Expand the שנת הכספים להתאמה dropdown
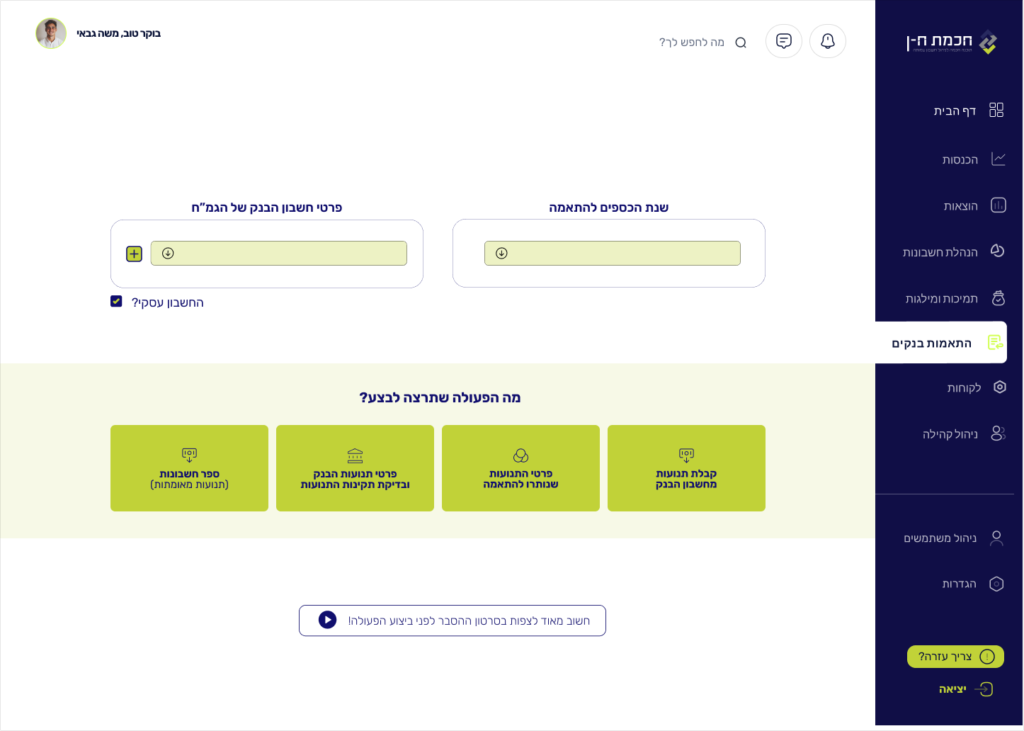This screenshot has width=1024, height=731. click(612, 253)
